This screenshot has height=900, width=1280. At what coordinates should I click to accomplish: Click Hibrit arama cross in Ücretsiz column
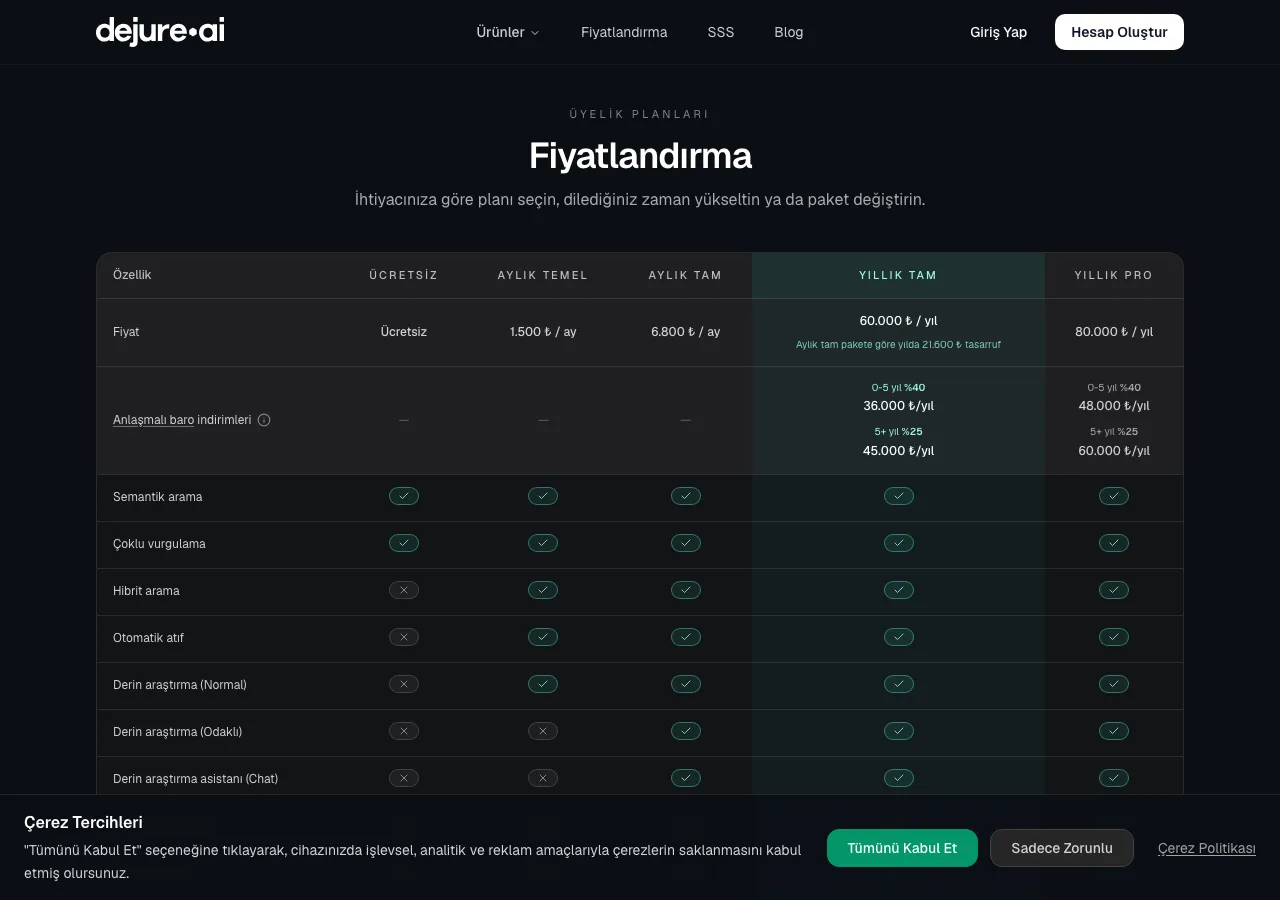click(x=404, y=590)
